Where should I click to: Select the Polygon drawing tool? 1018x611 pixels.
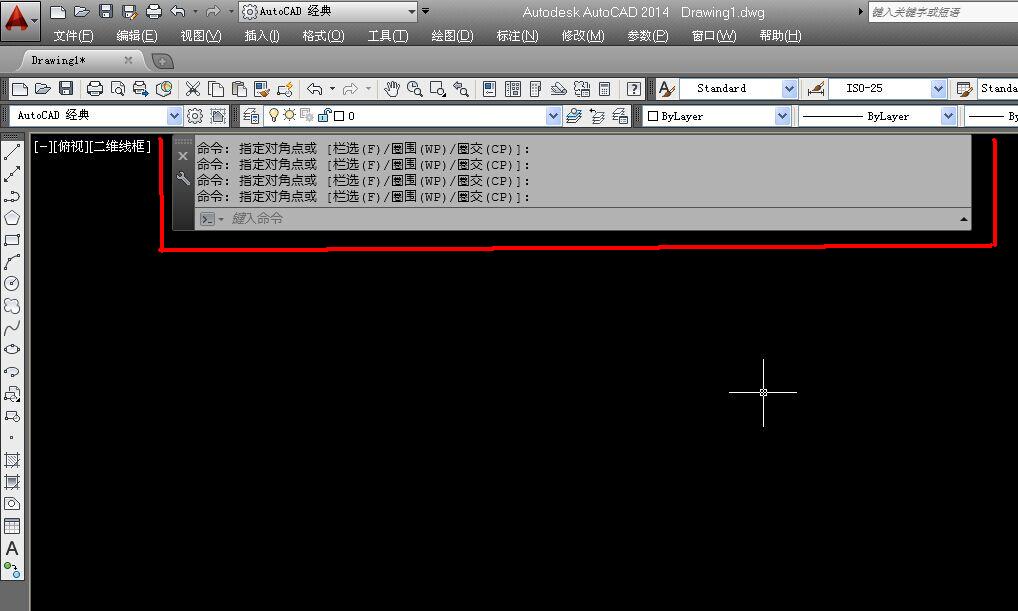pyautogui.click(x=12, y=218)
